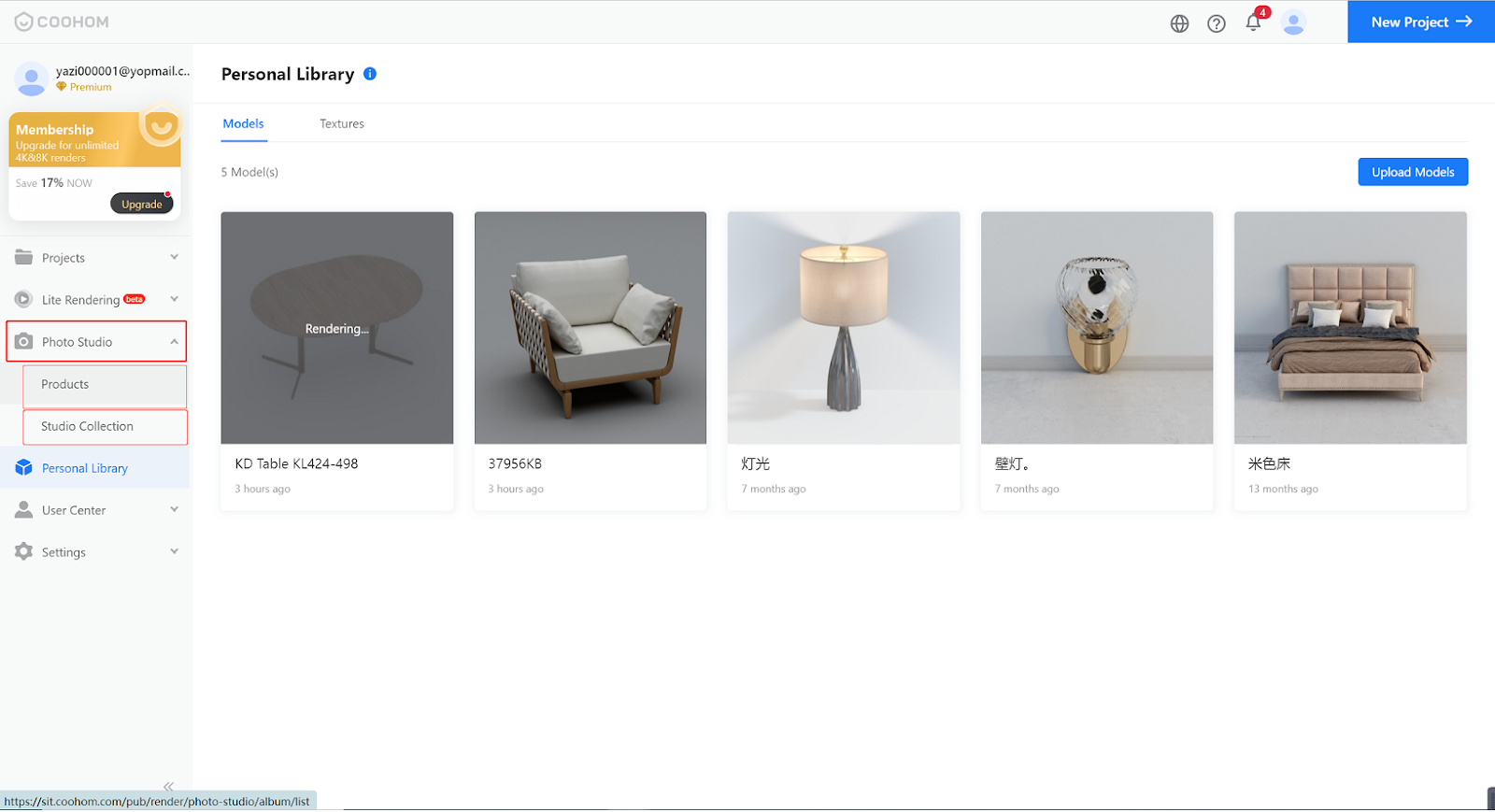The height and width of the screenshot is (812, 1495).
Task: Click the Membership upgrade banner
Action: [x=94, y=140]
